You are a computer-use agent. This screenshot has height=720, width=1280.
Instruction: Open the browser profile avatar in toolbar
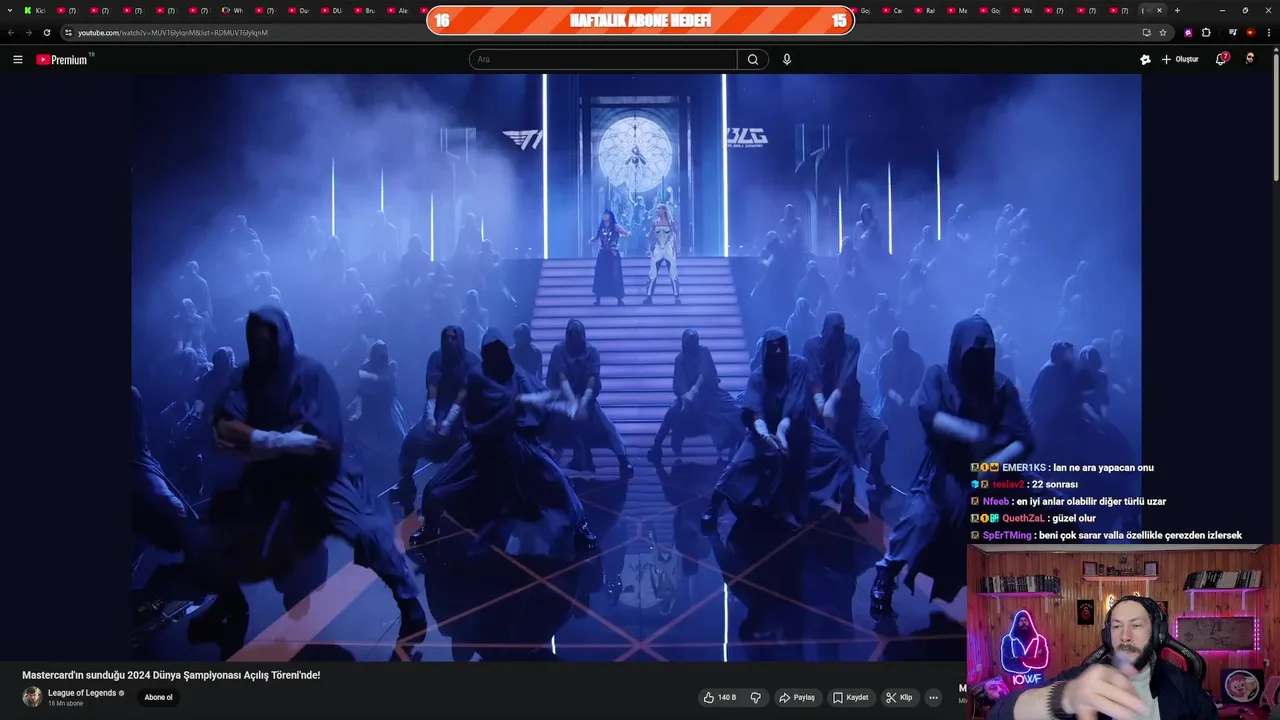click(x=1250, y=32)
